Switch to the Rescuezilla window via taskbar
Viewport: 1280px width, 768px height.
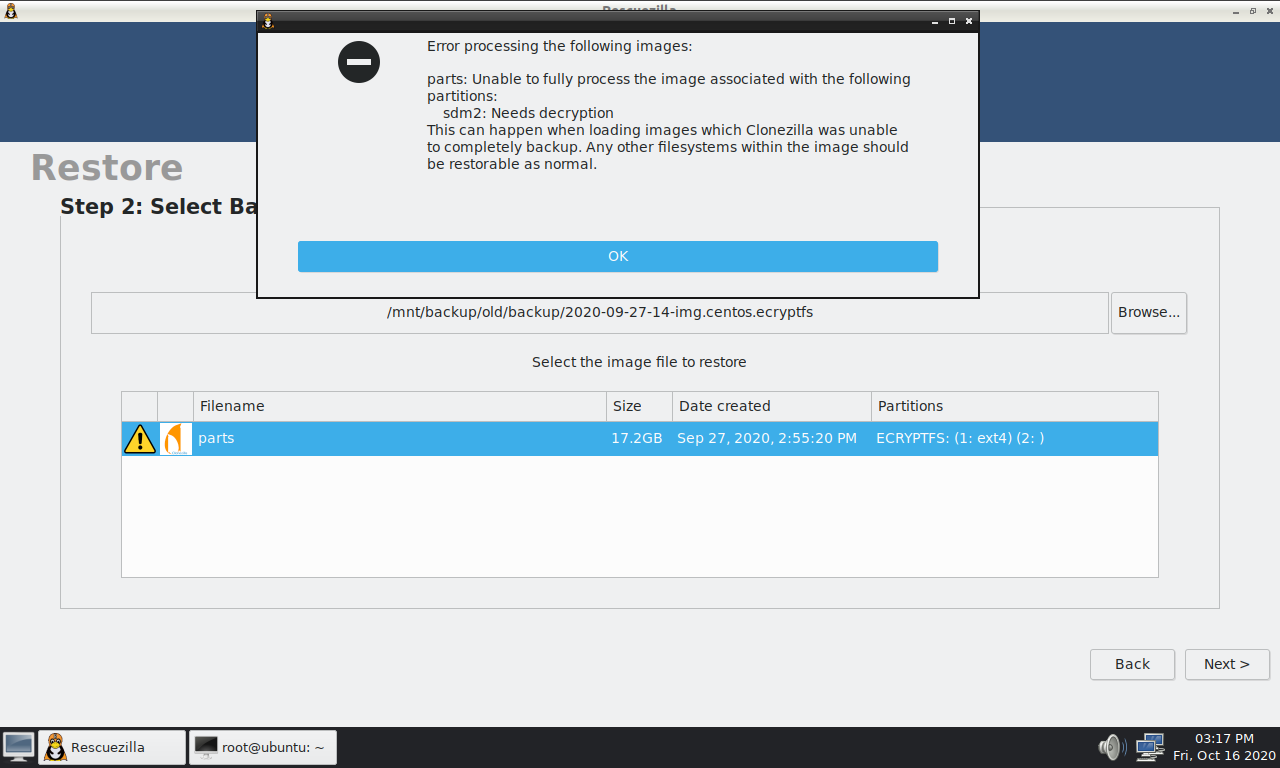tap(111, 747)
